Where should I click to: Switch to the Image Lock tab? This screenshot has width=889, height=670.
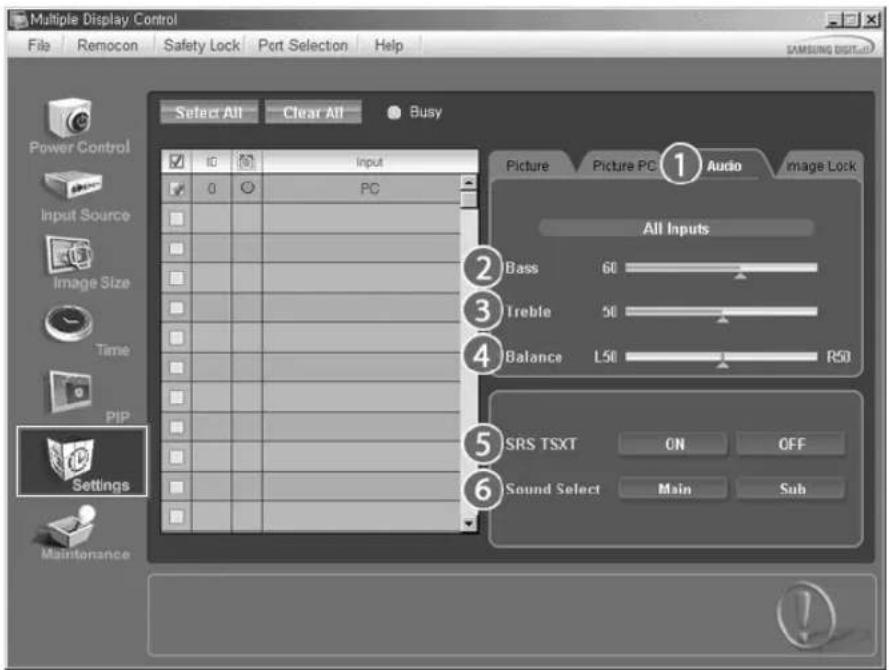click(820, 166)
